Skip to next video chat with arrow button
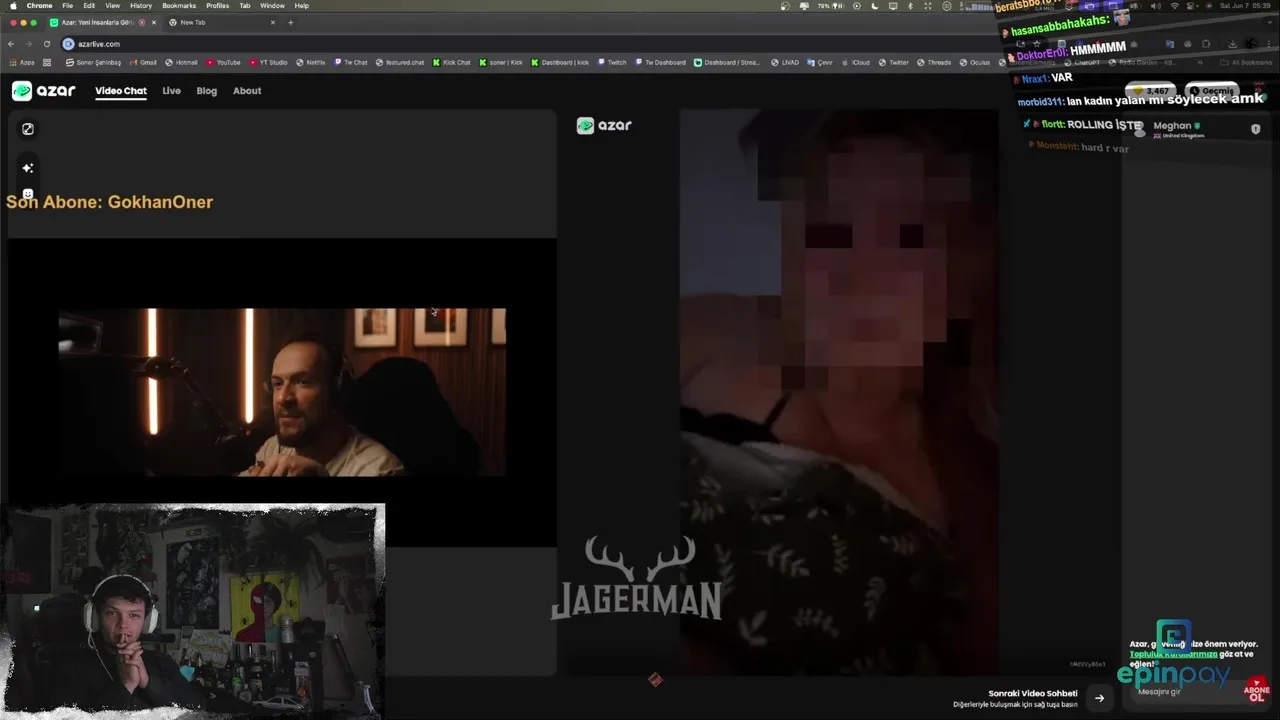Image resolution: width=1280 pixels, height=720 pixels. [x=1099, y=698]
